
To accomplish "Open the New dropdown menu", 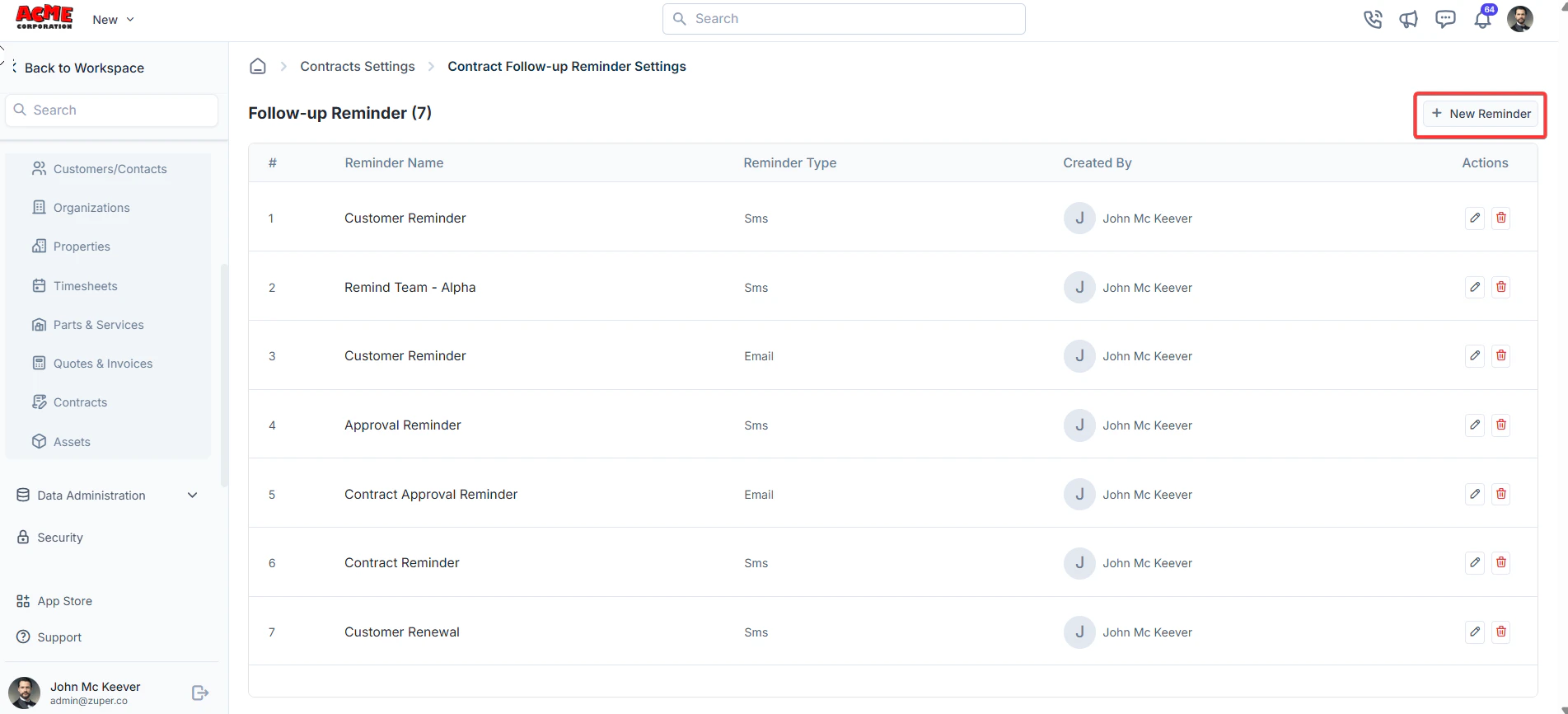I will [x=113, y=20].
